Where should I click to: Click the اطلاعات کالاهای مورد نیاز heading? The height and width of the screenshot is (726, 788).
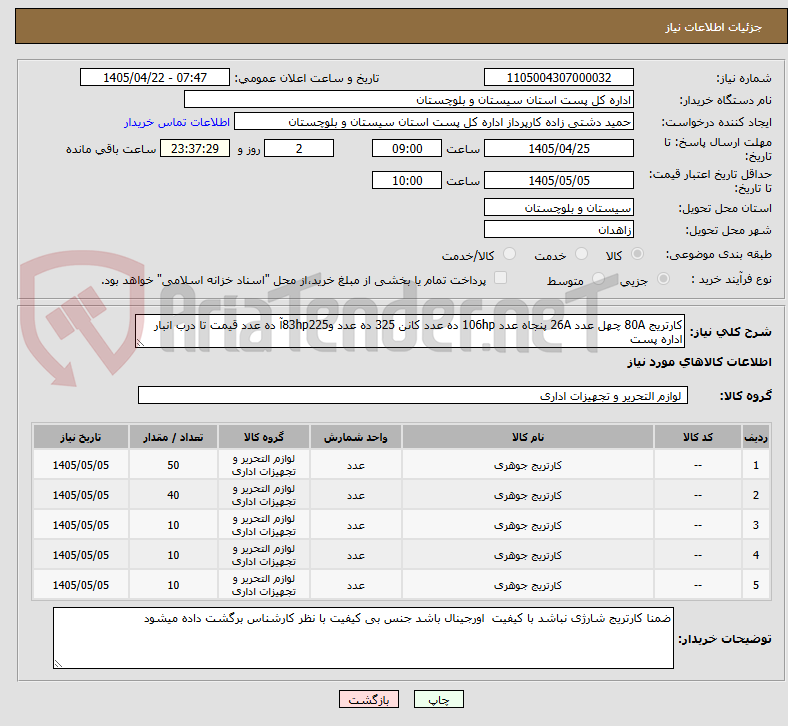[x=699, y=362]
